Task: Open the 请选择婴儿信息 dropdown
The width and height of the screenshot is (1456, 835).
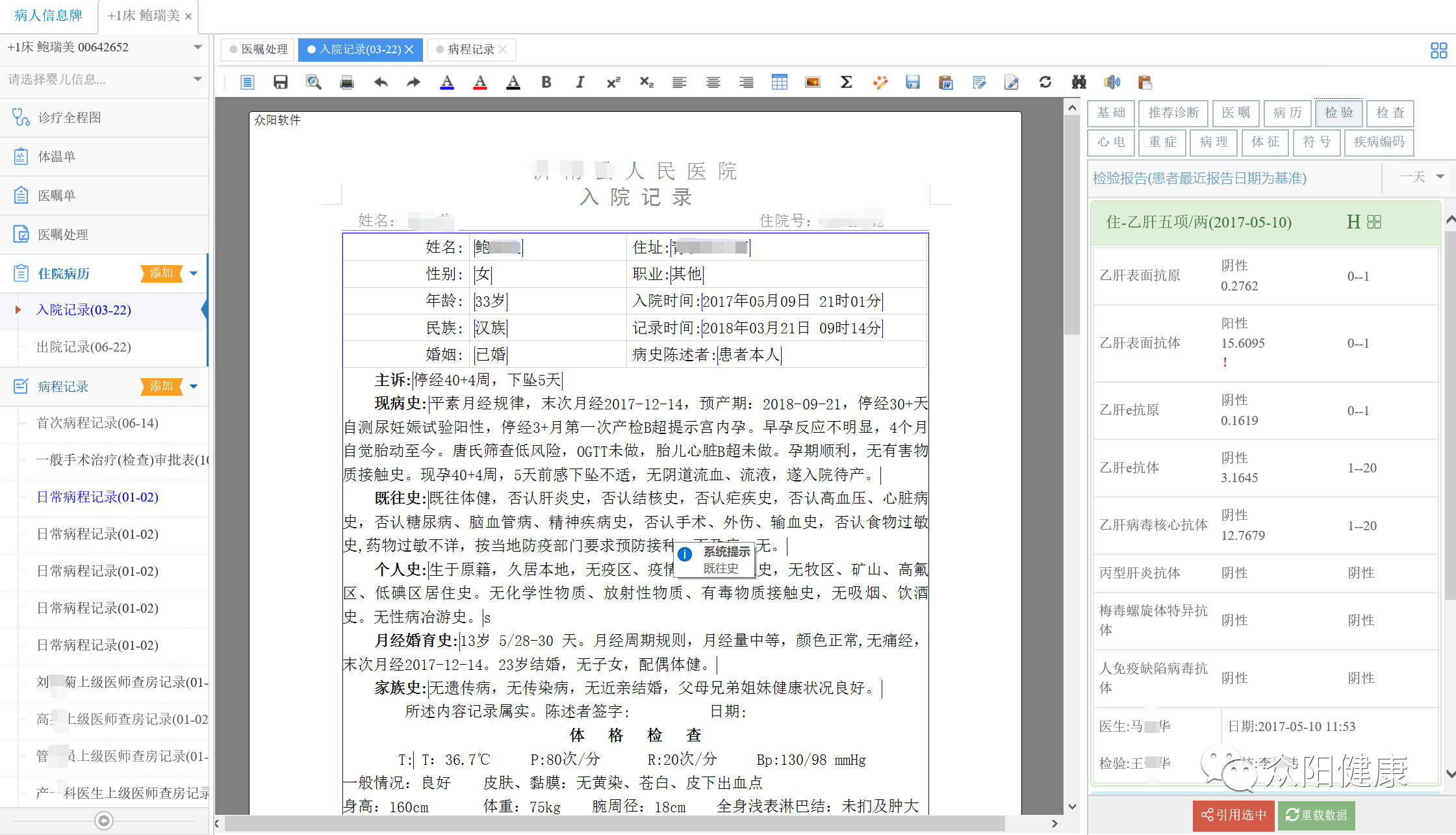Action: tap(104, 79)
